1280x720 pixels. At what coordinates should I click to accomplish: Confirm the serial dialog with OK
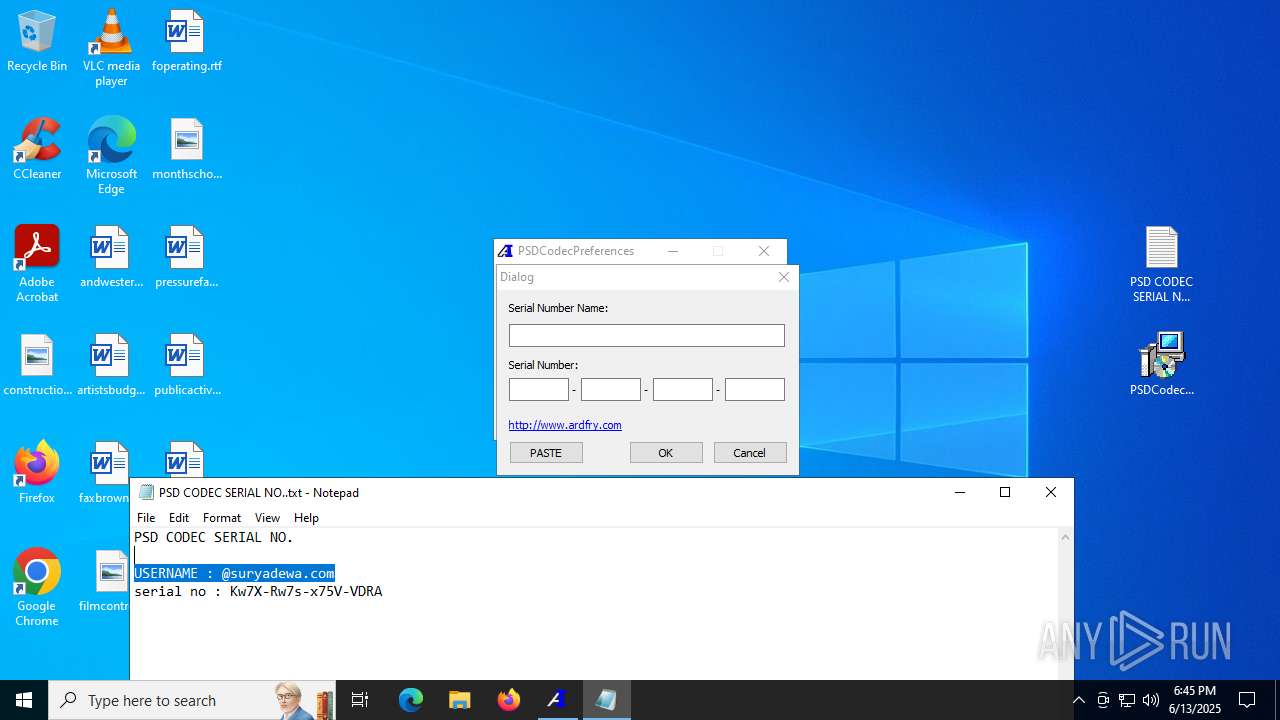pyautogui.click(x=666, y=453)
